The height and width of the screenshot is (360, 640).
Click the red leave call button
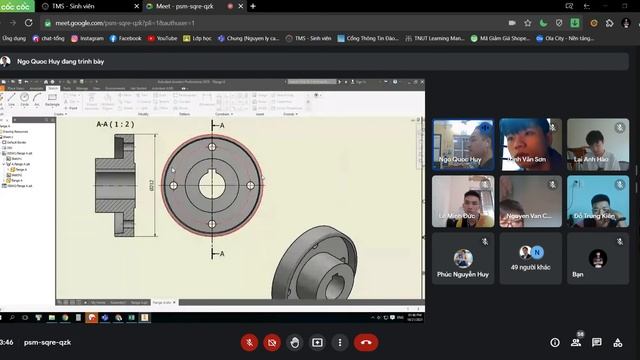pyautogui.click(x=366, y=342)
